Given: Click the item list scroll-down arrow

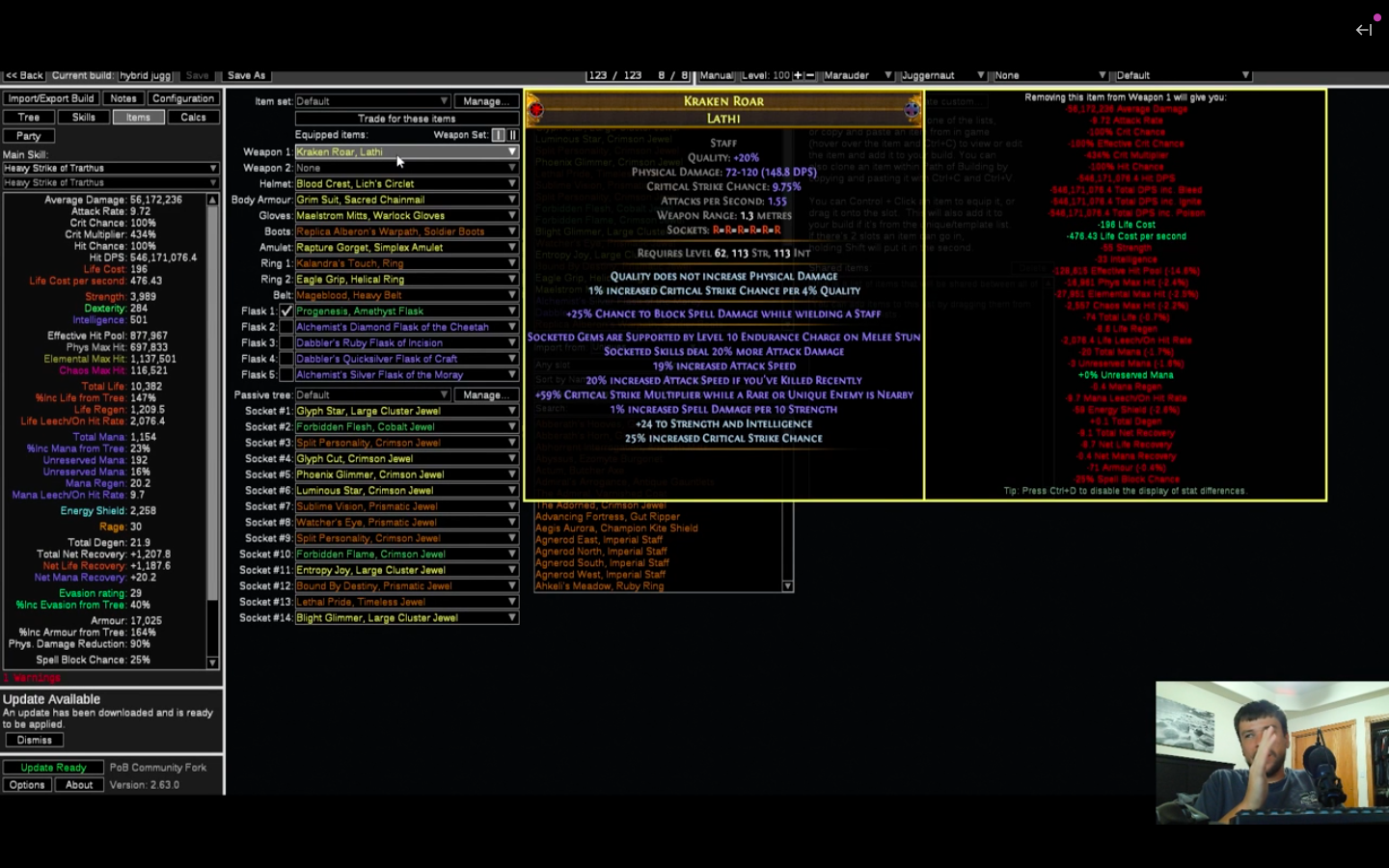Looking at the screenshot, I should (788, 585).
